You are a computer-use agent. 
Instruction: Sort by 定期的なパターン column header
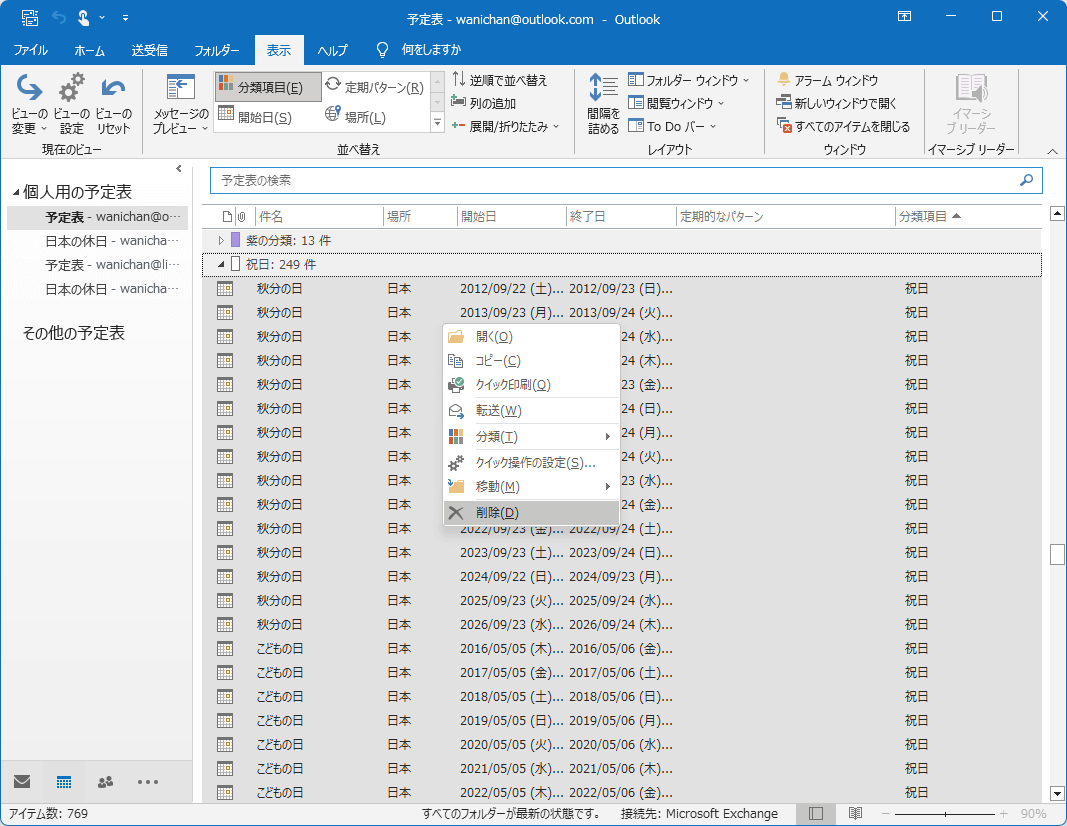click(x=786, y=216)
